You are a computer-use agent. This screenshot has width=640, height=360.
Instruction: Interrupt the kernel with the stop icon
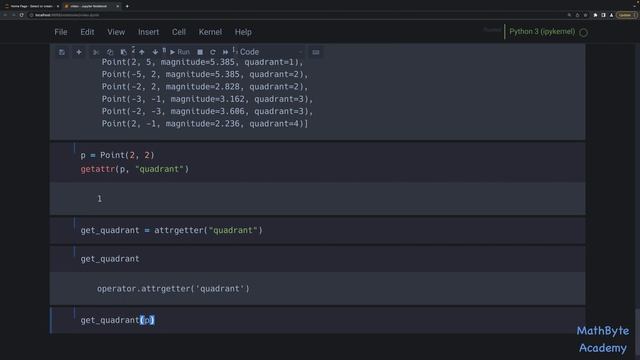click(200, 52)
